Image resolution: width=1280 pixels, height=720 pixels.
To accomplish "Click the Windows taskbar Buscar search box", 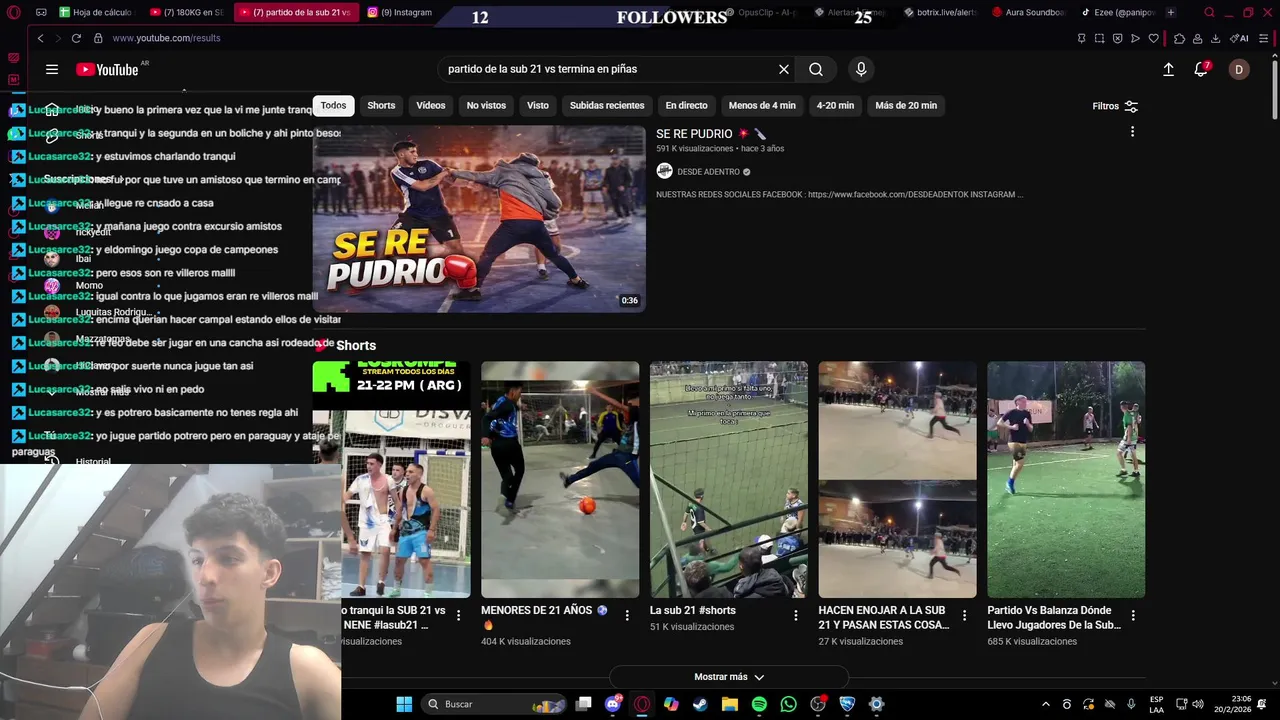I will click(x=493, y=704).
